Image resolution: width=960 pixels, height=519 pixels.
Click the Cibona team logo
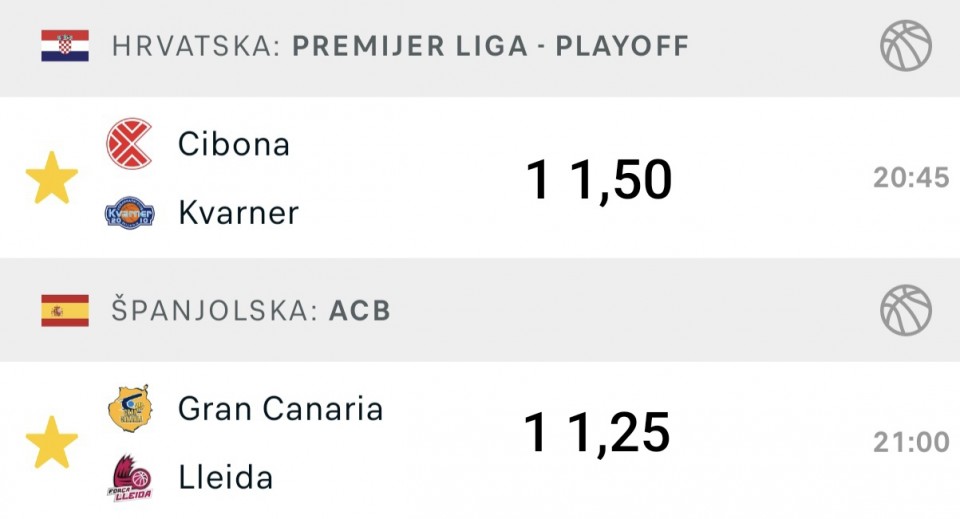tap(129, 144)
